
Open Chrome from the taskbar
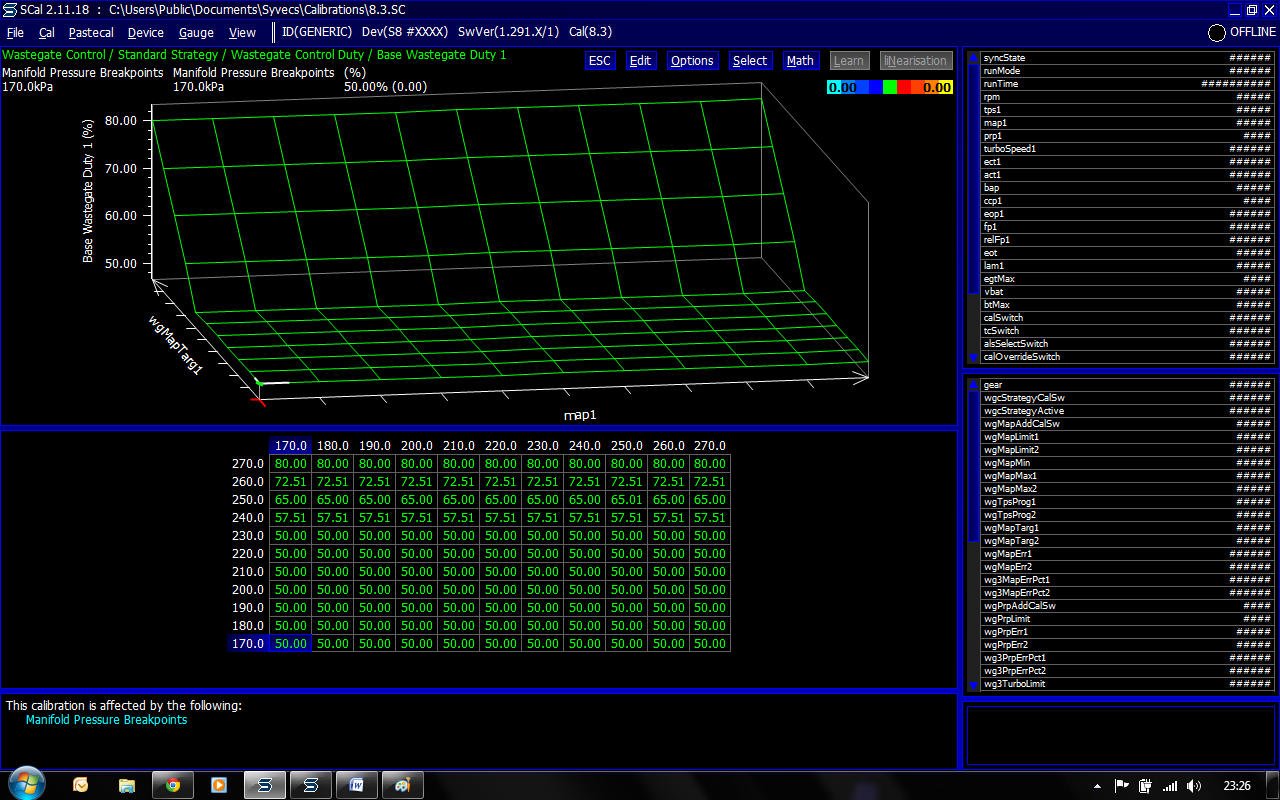(x=173, y=785)
